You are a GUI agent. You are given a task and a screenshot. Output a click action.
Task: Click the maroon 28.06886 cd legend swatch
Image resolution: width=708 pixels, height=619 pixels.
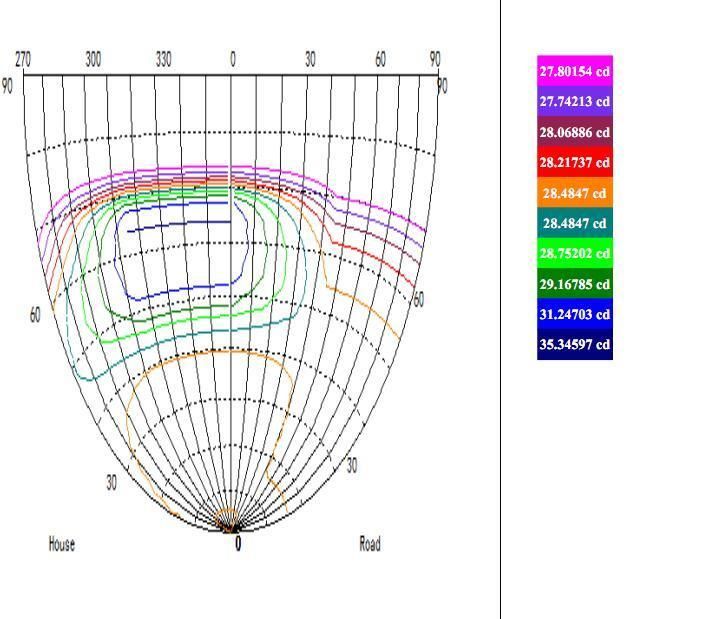[575, 132]
